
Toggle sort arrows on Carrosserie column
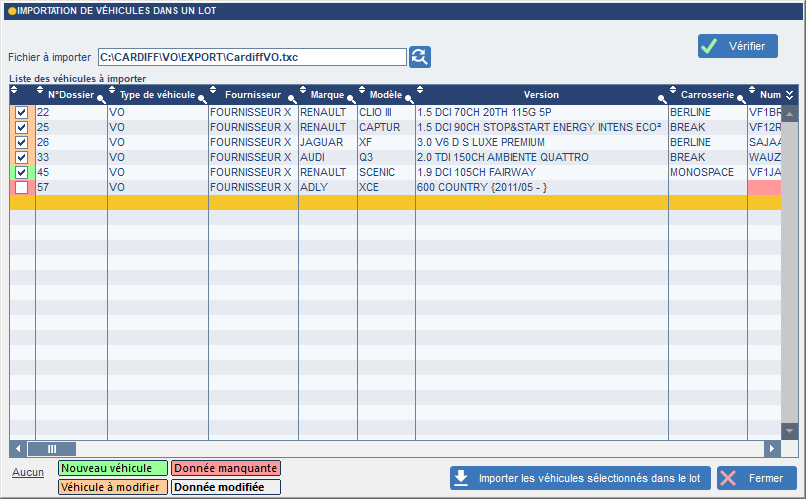[x=673, y=90]
